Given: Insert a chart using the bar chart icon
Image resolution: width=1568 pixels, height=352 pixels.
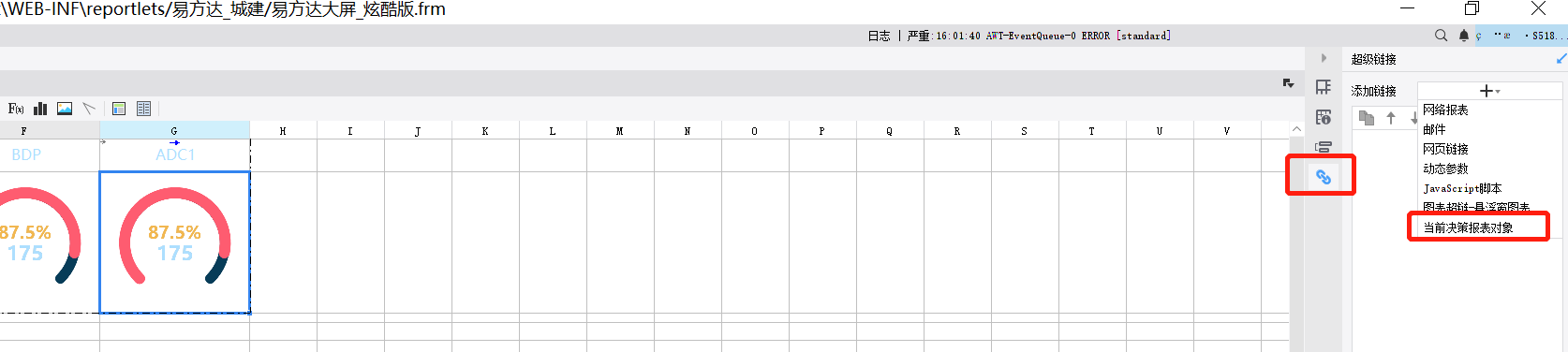Looking at the screenshot, I should pyautogui.click(x=40, y=109).
